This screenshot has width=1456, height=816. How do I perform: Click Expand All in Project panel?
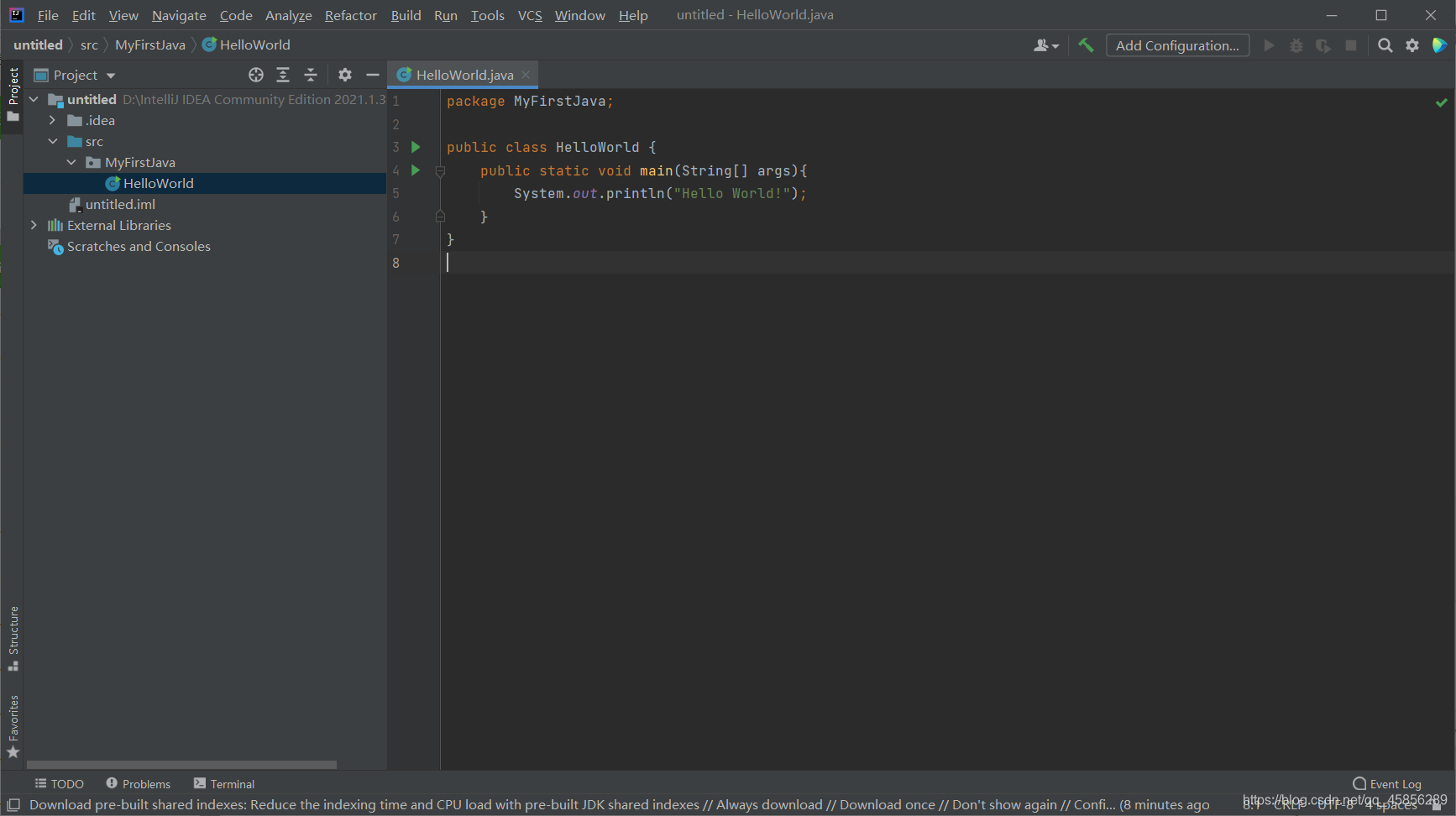pos(283,75)
